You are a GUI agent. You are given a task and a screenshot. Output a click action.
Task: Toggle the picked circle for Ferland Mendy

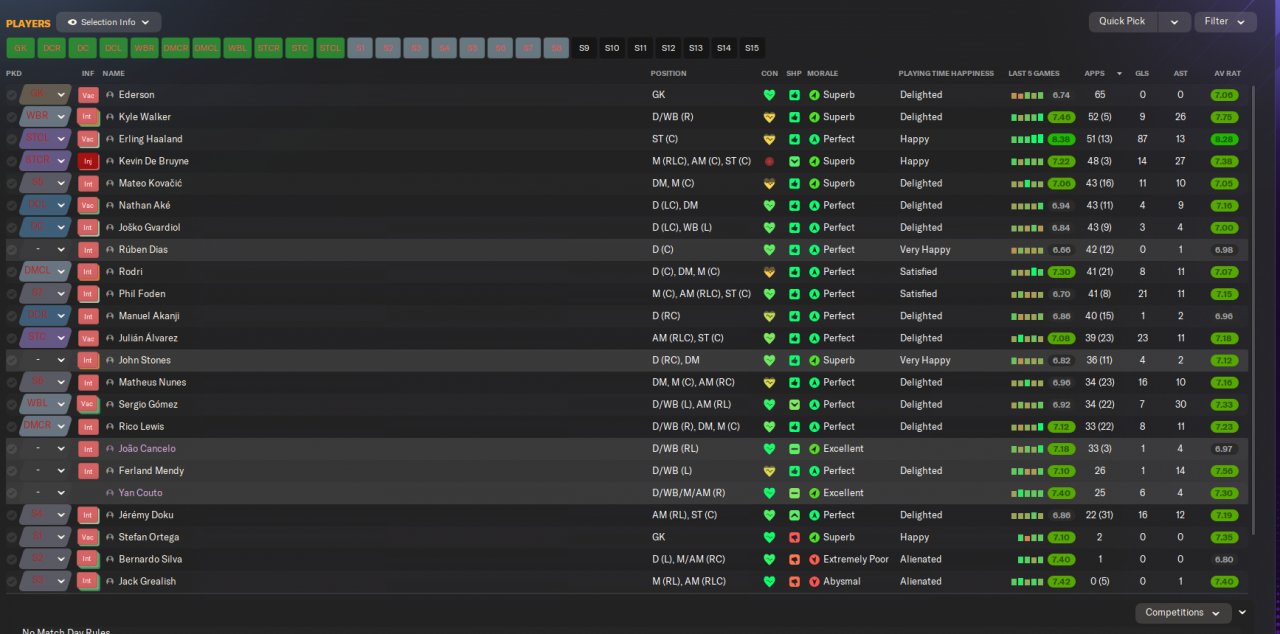coord(12,471)
